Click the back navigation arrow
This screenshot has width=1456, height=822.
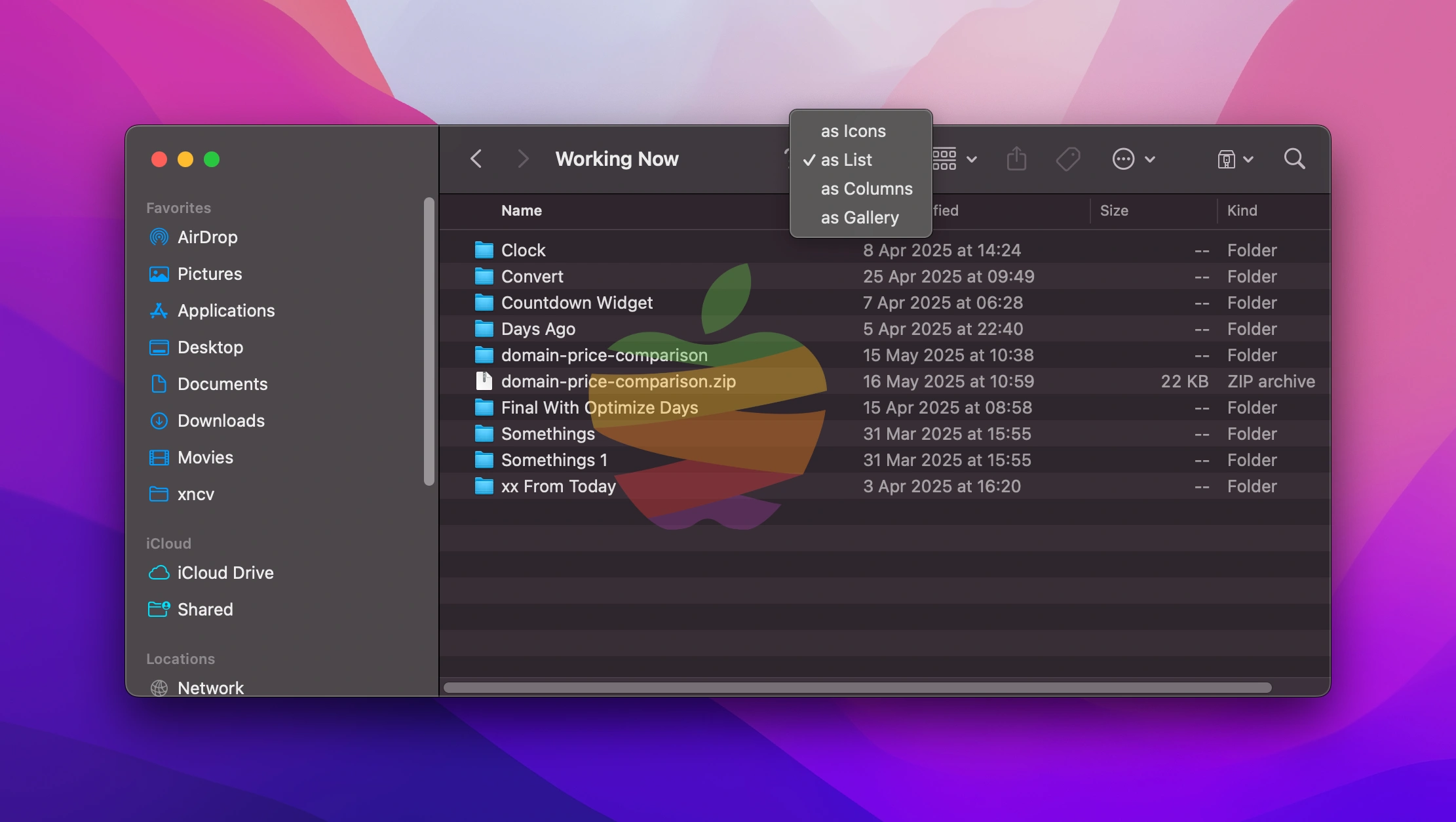pyautogui.click(x=476, y=159)
